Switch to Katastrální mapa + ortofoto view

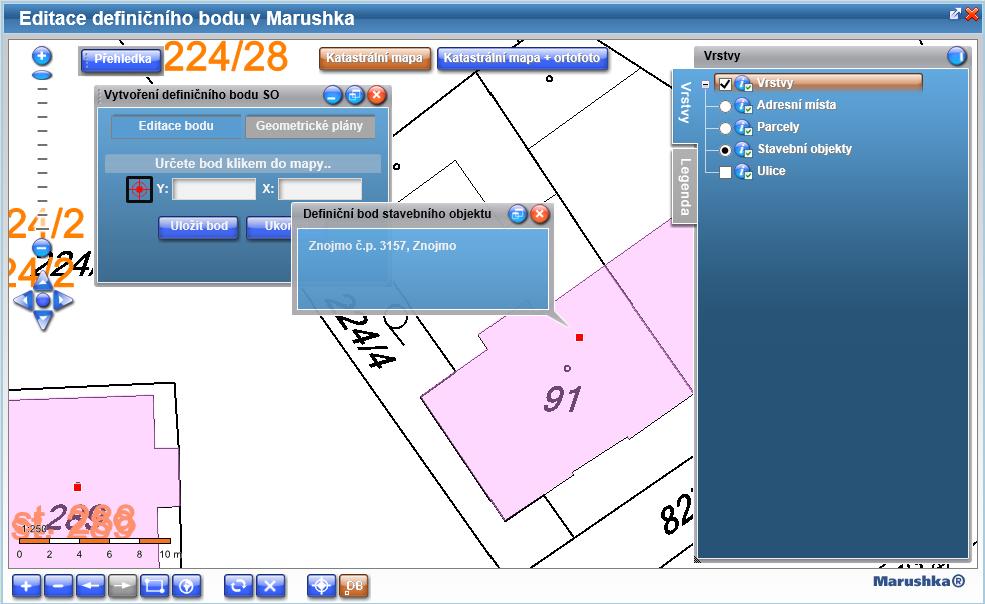click(x=522, y=58)
